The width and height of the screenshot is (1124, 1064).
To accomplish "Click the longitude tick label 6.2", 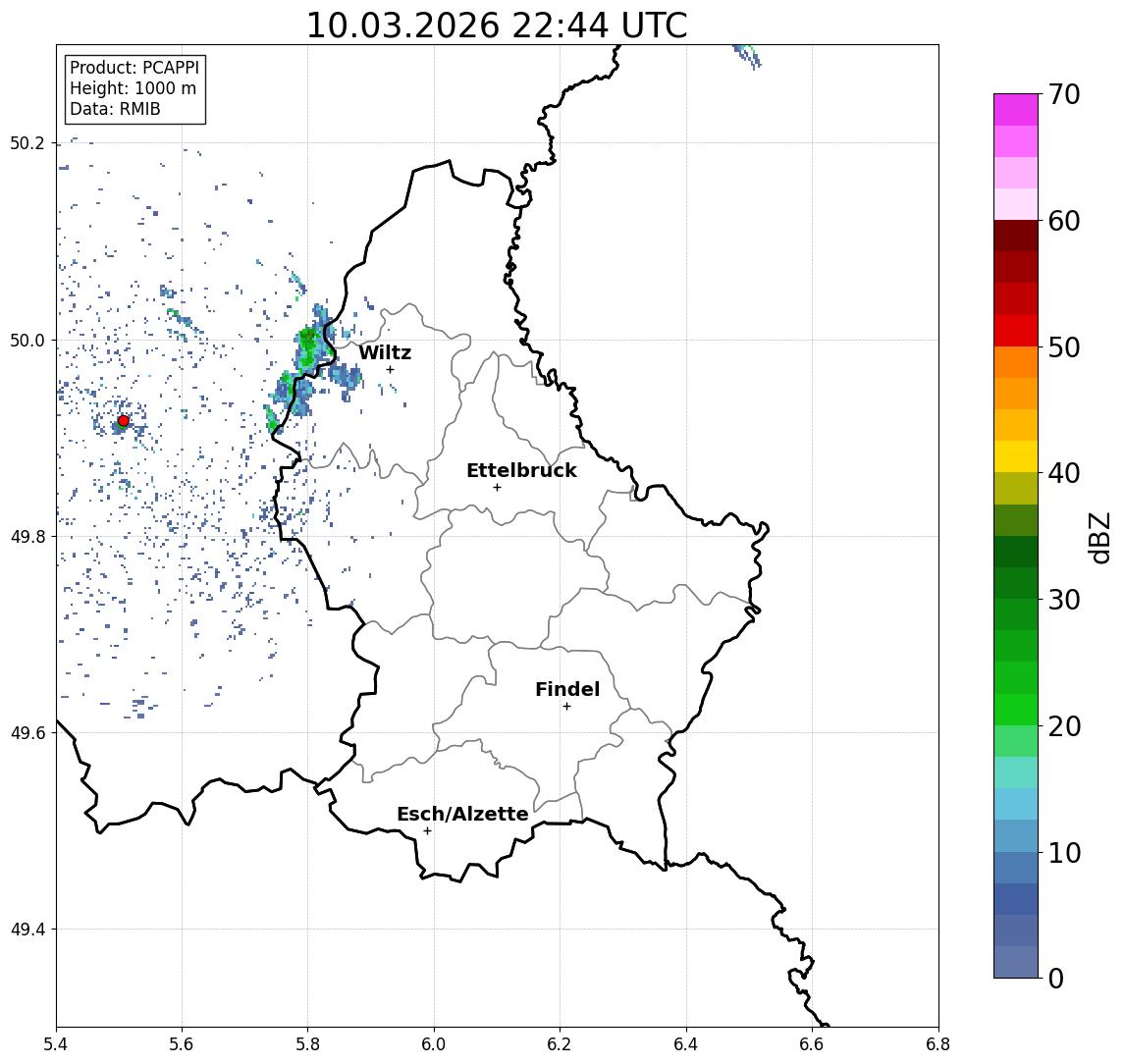I will [560, 1044].
